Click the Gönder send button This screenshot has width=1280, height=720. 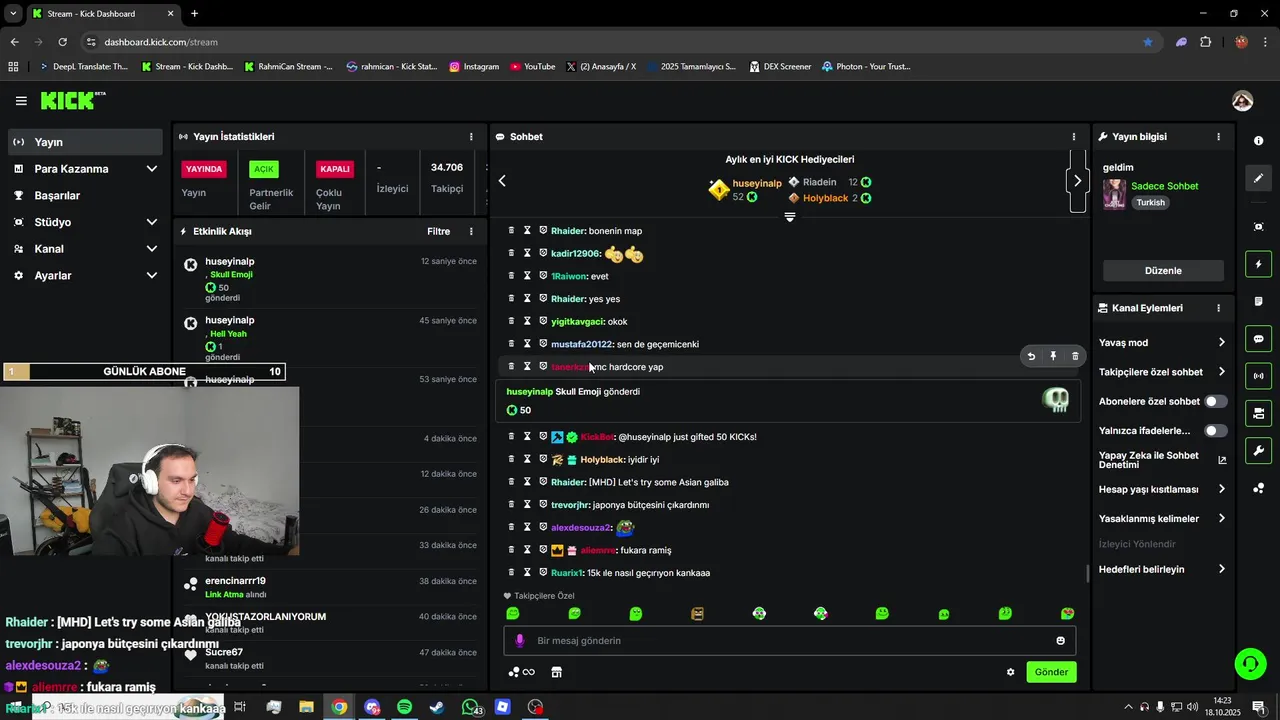tap(1051, 672)
